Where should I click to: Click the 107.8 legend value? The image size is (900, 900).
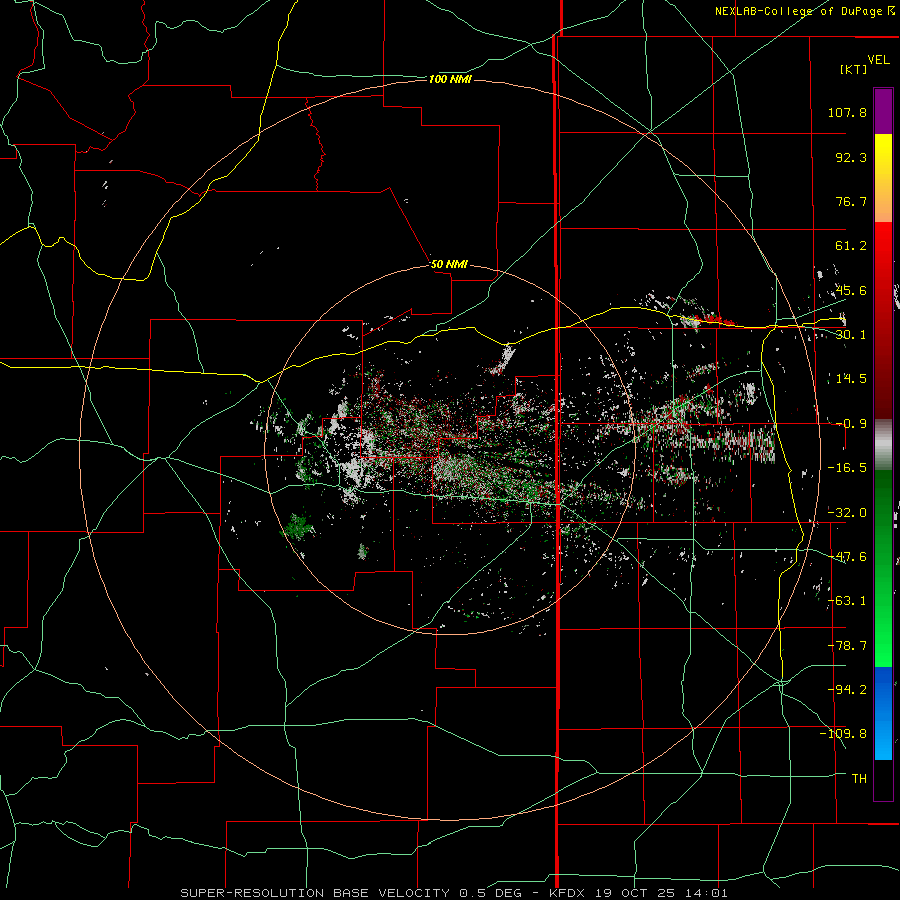tap(847, 112)
